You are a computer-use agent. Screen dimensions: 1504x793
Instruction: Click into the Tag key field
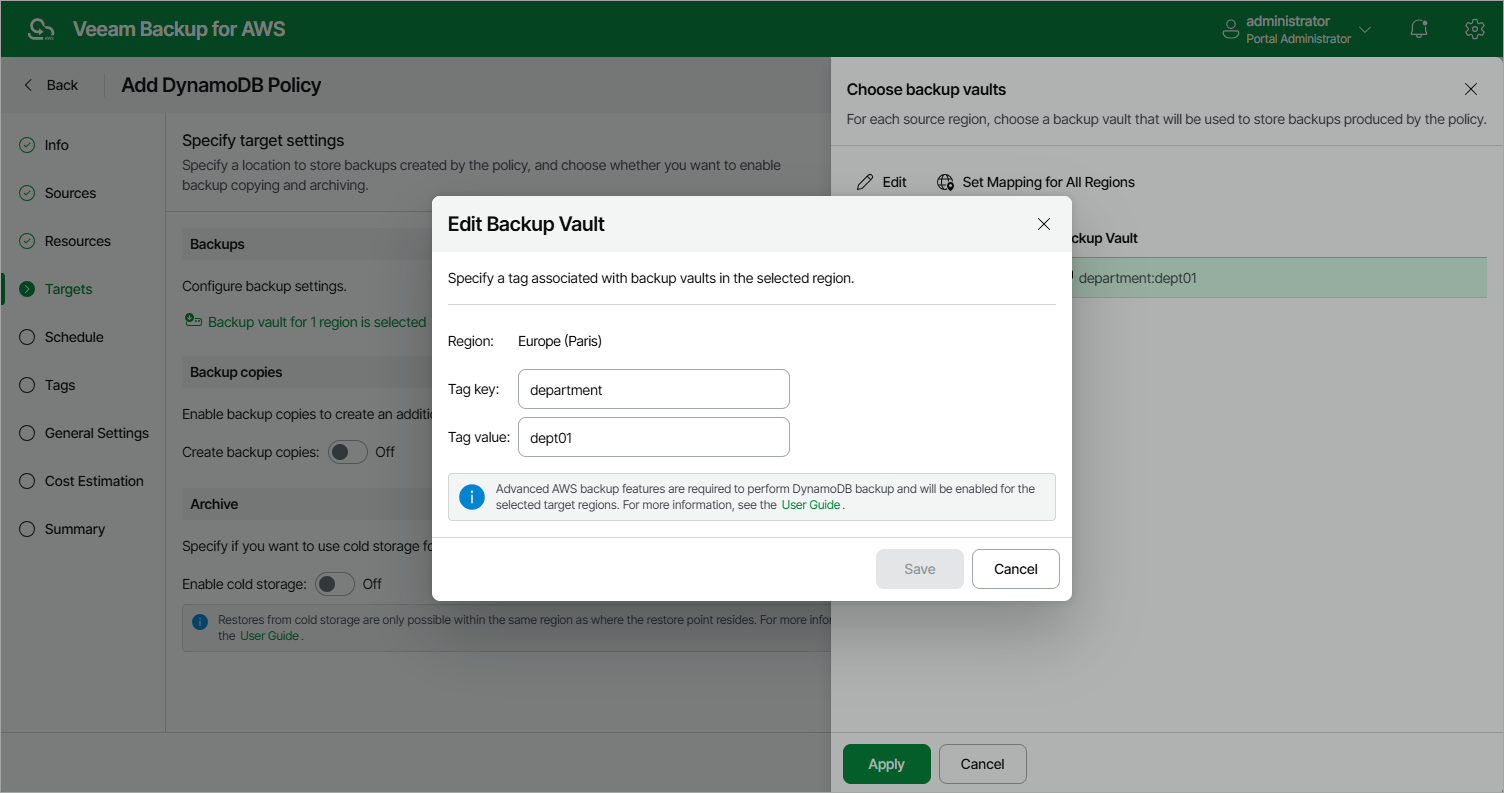tap(654, 389)
